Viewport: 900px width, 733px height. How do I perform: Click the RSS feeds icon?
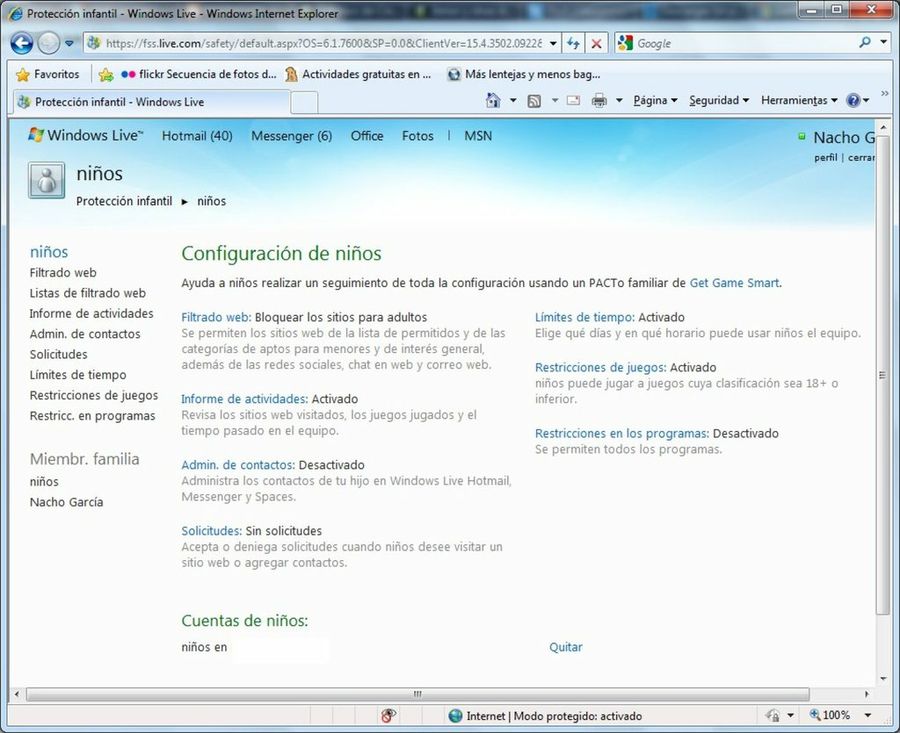click(535, 101)
